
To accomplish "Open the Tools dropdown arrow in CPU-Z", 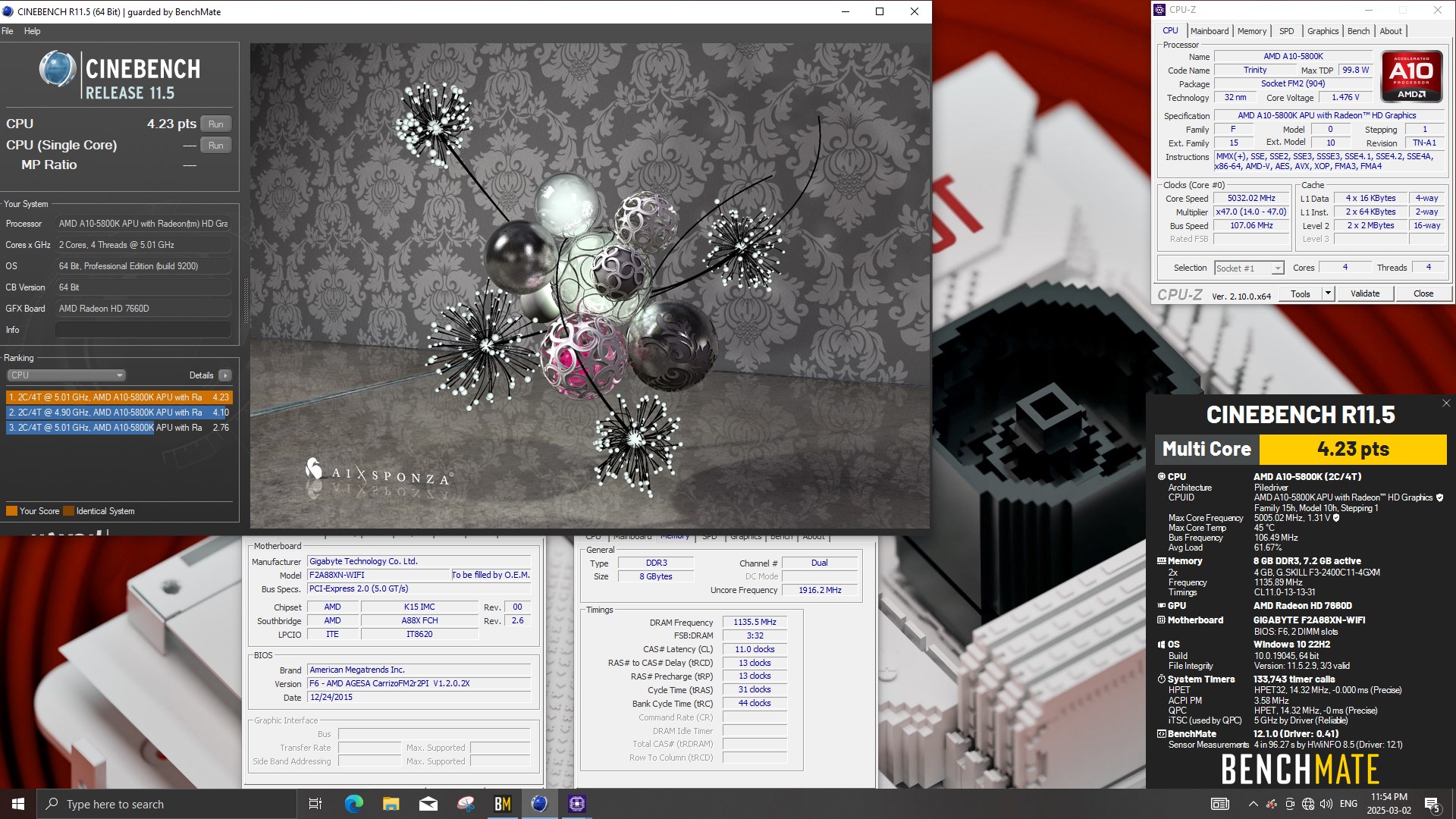I will click(1328, 293).
